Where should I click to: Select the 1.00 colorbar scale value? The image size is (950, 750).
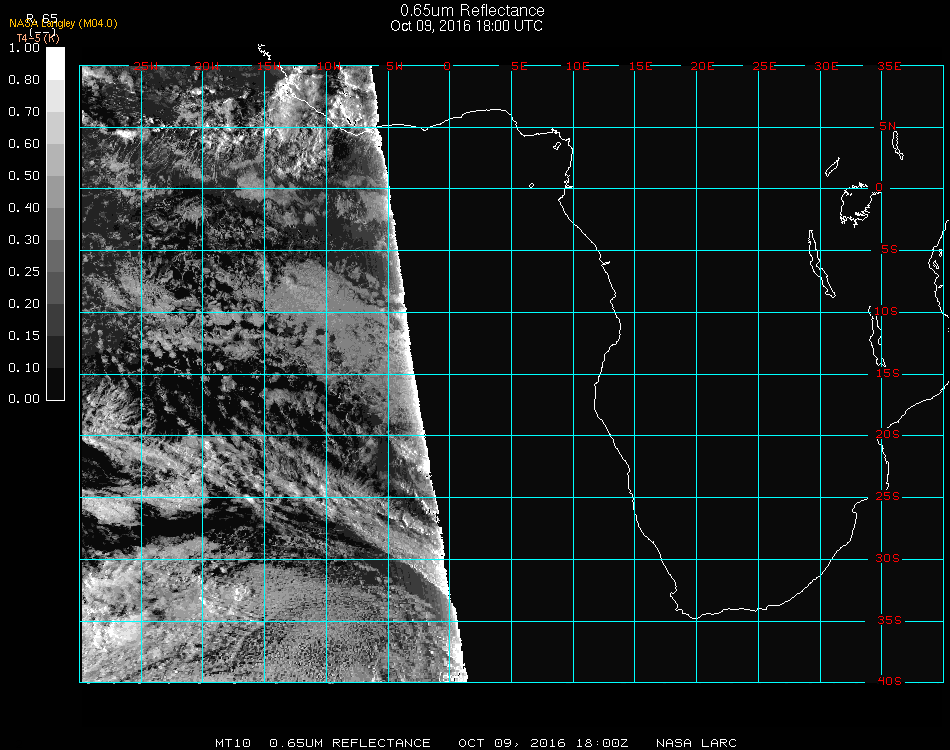24,48
